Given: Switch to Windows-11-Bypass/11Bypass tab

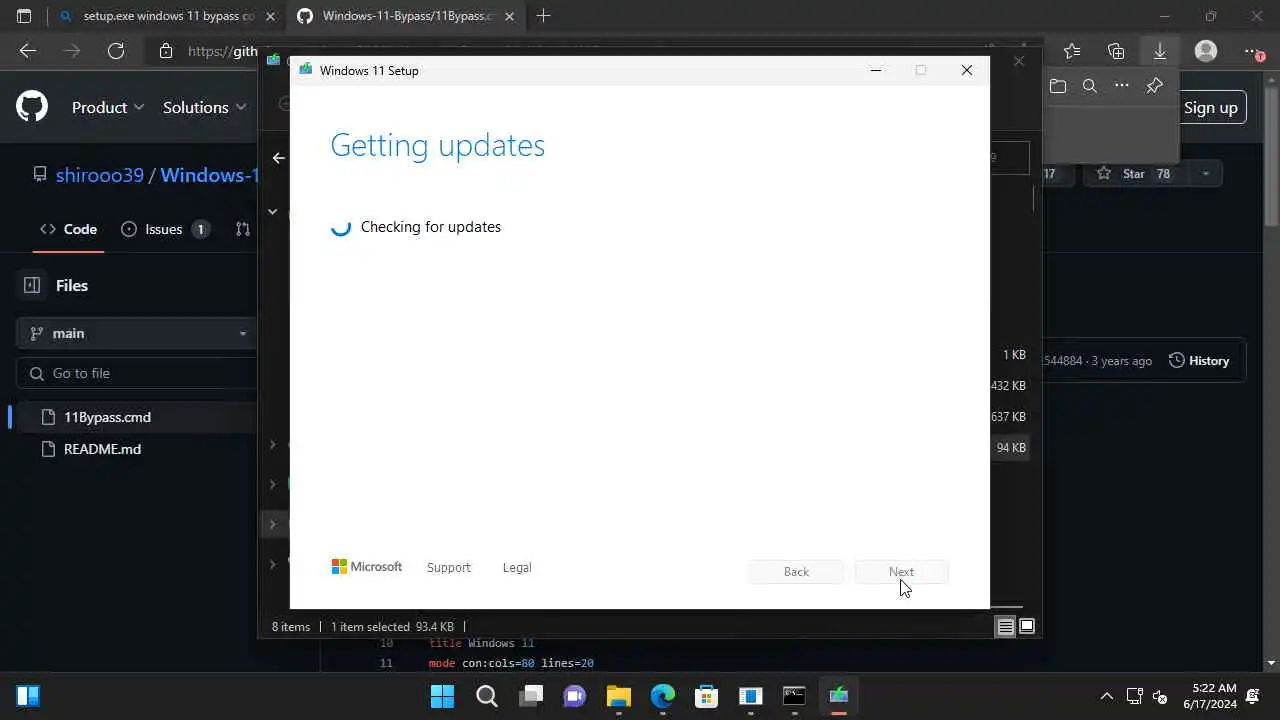Looking at the screenshot, I should [x=404, y=16].
